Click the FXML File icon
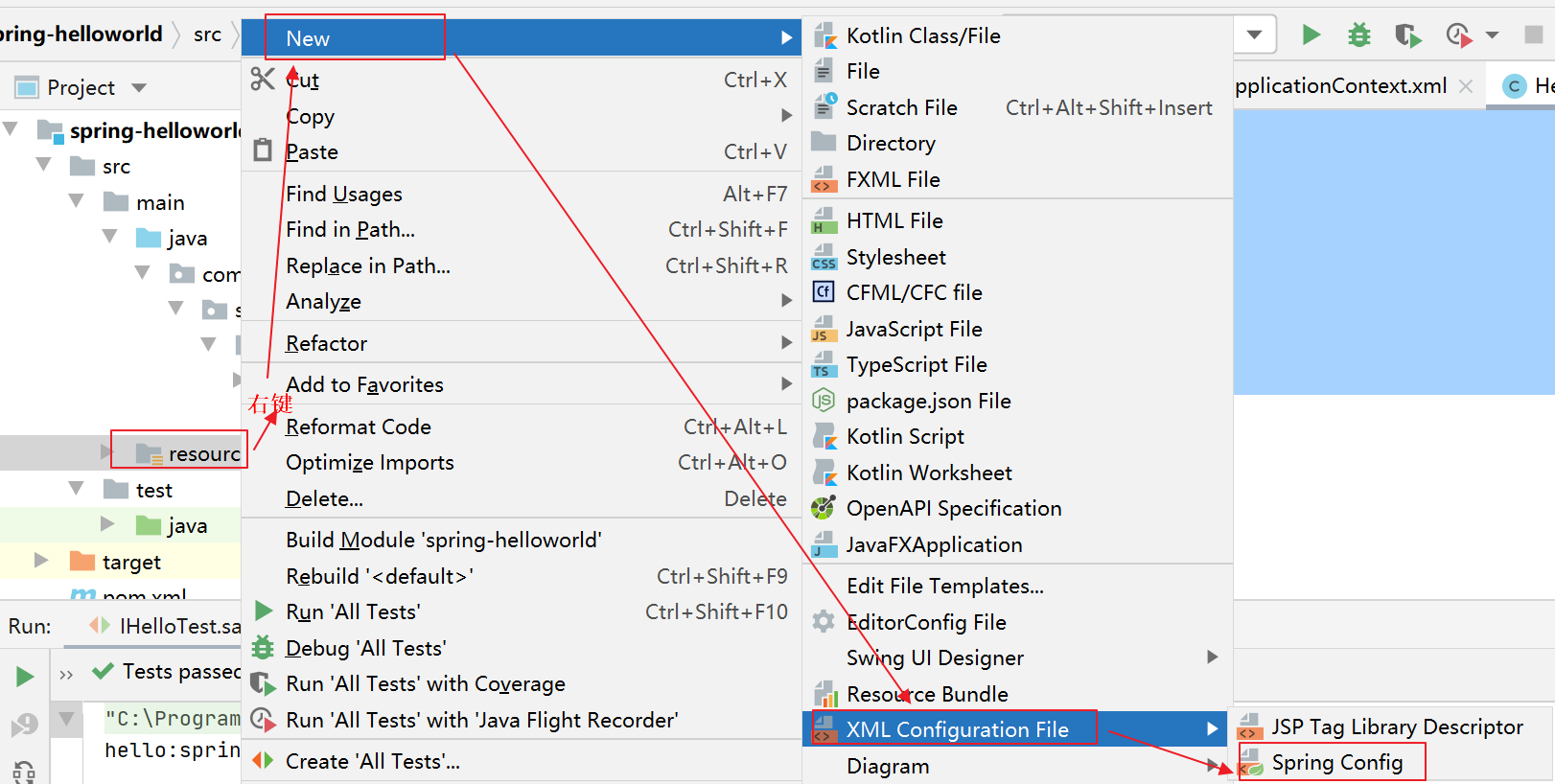1555x784 pixels. [824, 179]
